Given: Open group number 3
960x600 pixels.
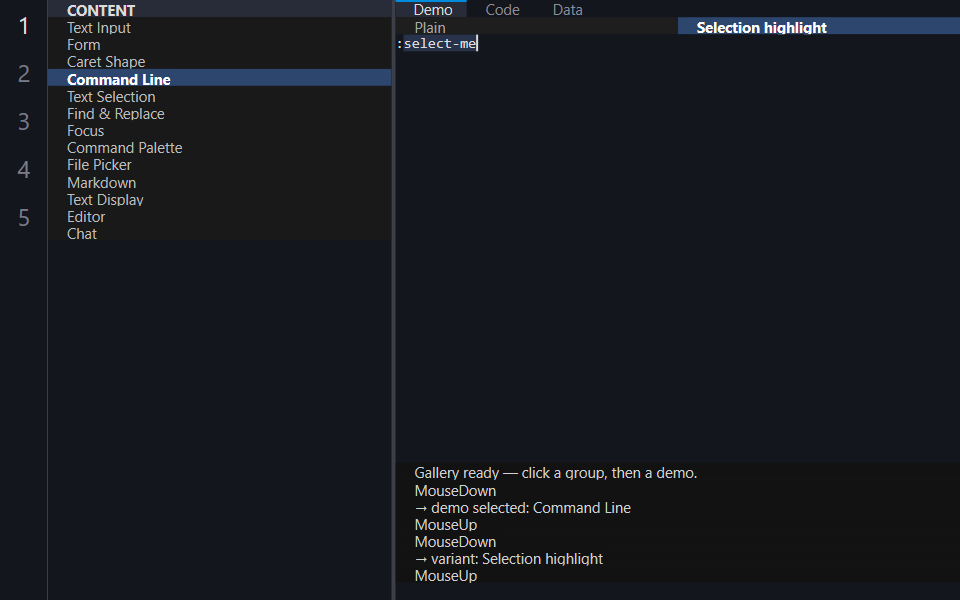Looking at the screenshot, I should [23, 122].
